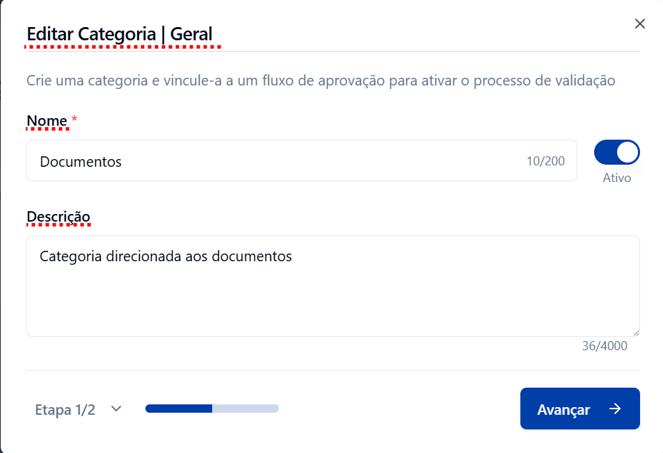
Task: Click the red required asterisk beside Nome
Action: [x=74, y=121]
